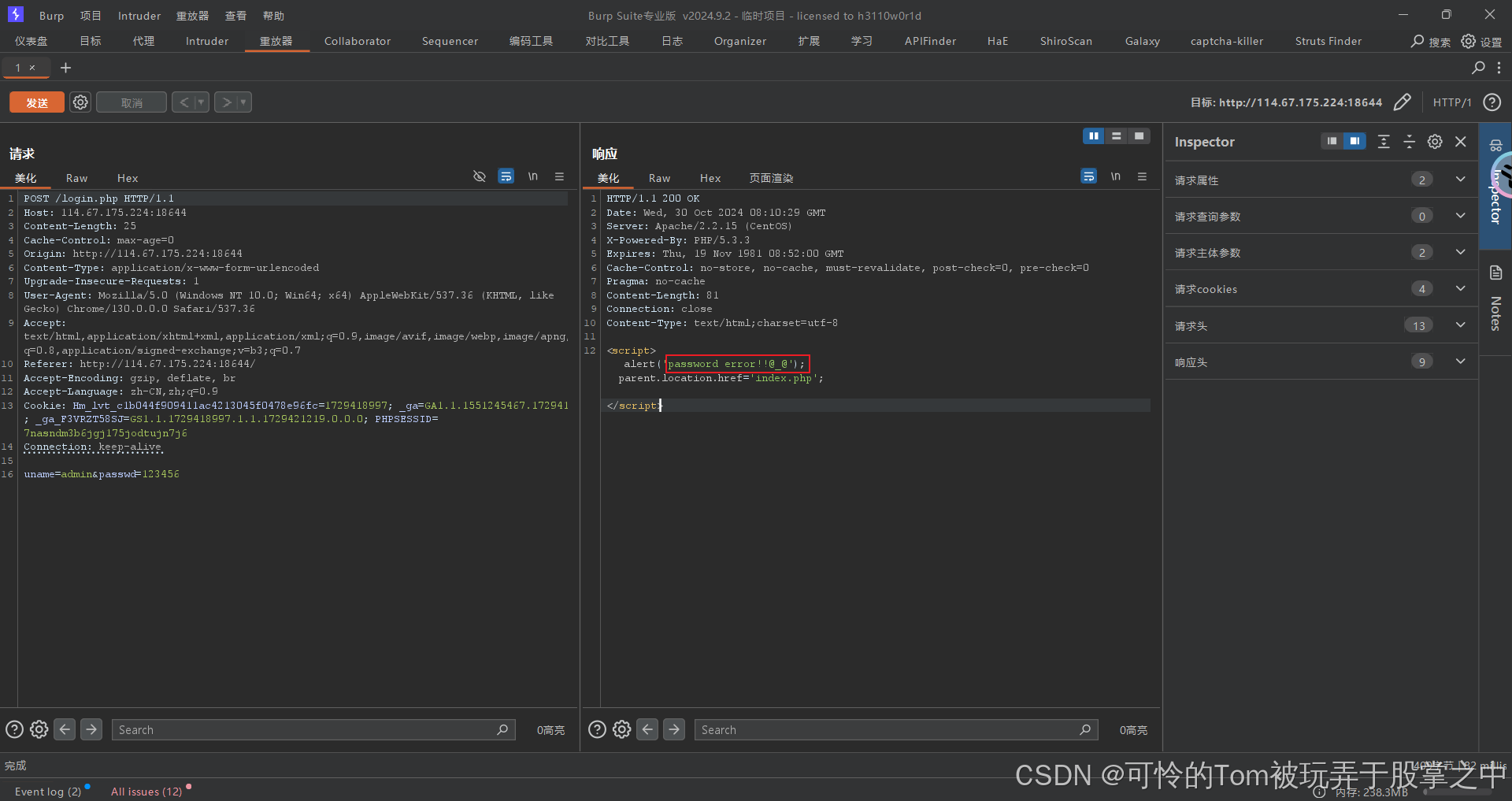Open Repeater help question icon
Image resolution: width=1512 pixels, height=801 pixels.
pos(1492,102)
